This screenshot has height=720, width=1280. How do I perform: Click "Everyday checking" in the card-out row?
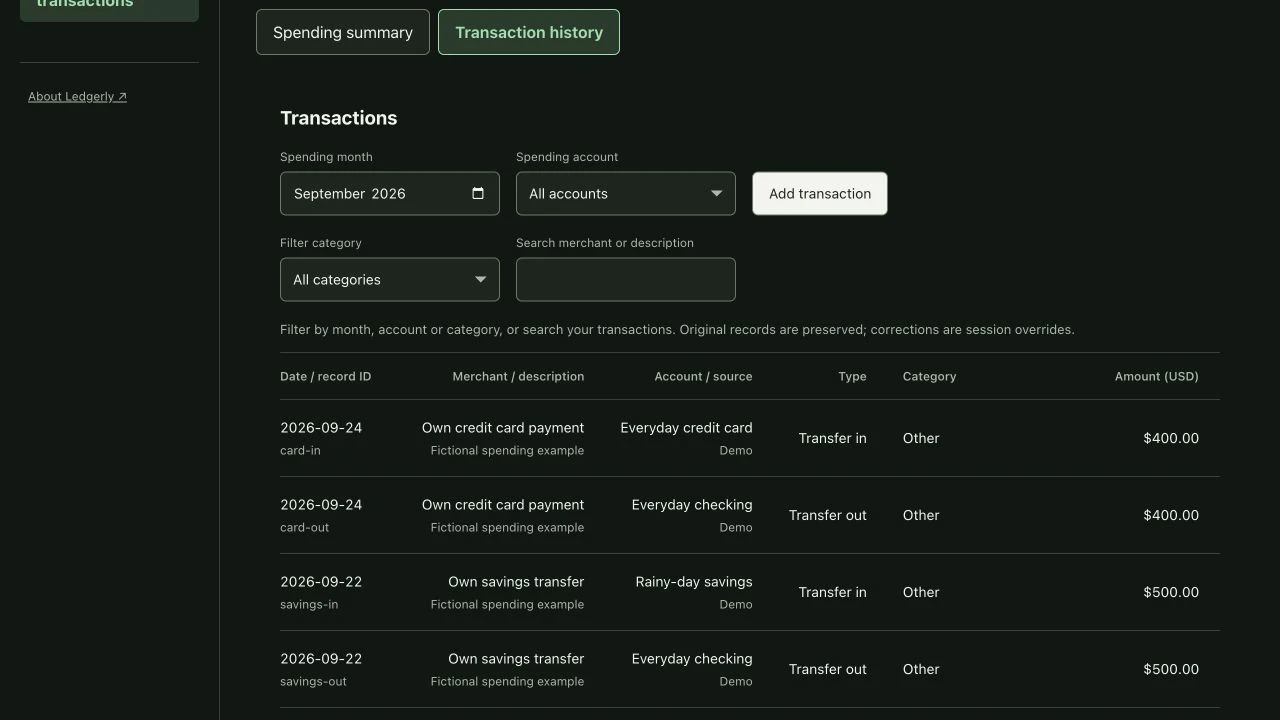coord(692,505)
